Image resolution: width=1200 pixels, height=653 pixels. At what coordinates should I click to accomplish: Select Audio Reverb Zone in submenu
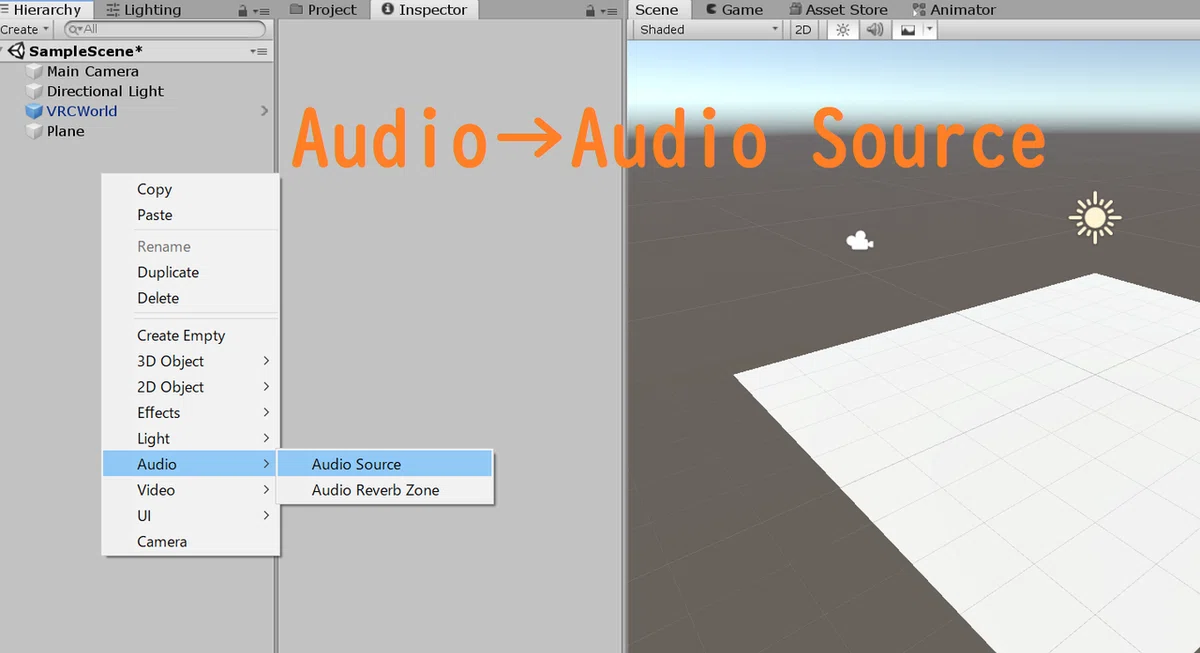[385, 490]
